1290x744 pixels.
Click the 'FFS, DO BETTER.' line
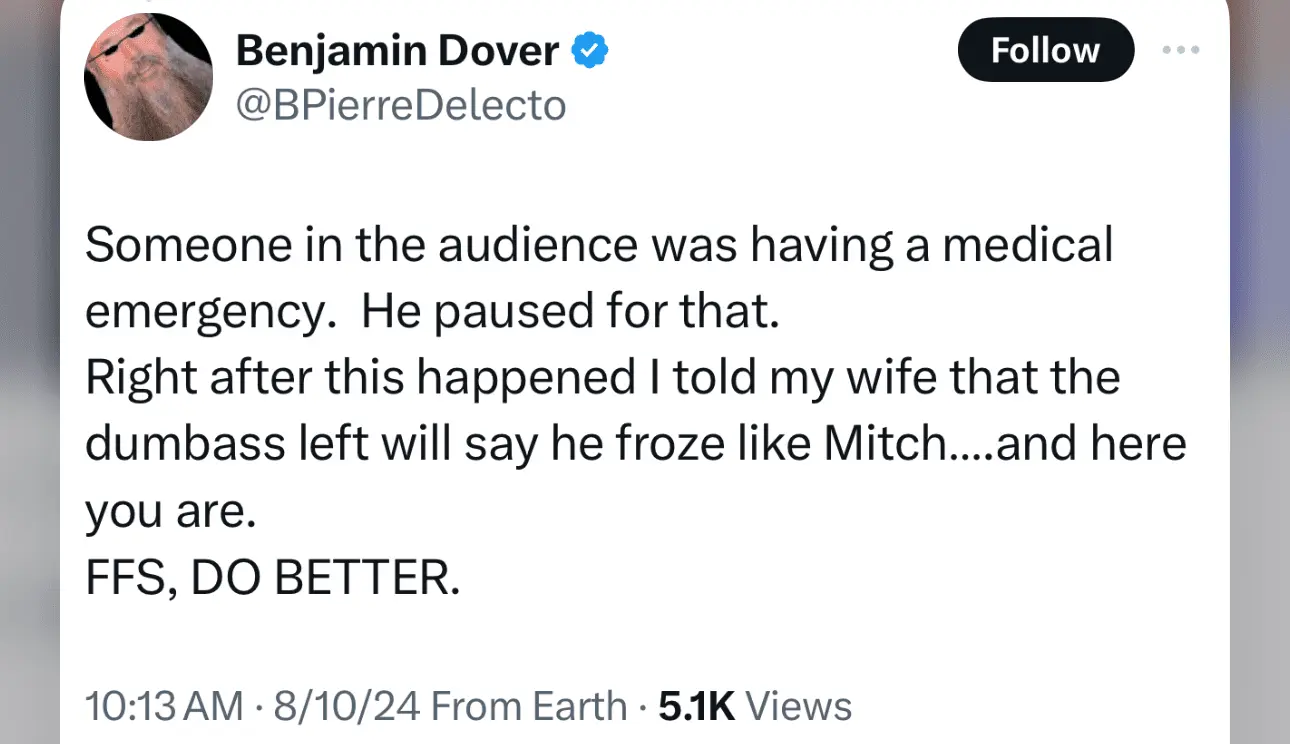[x=273, y=579]
